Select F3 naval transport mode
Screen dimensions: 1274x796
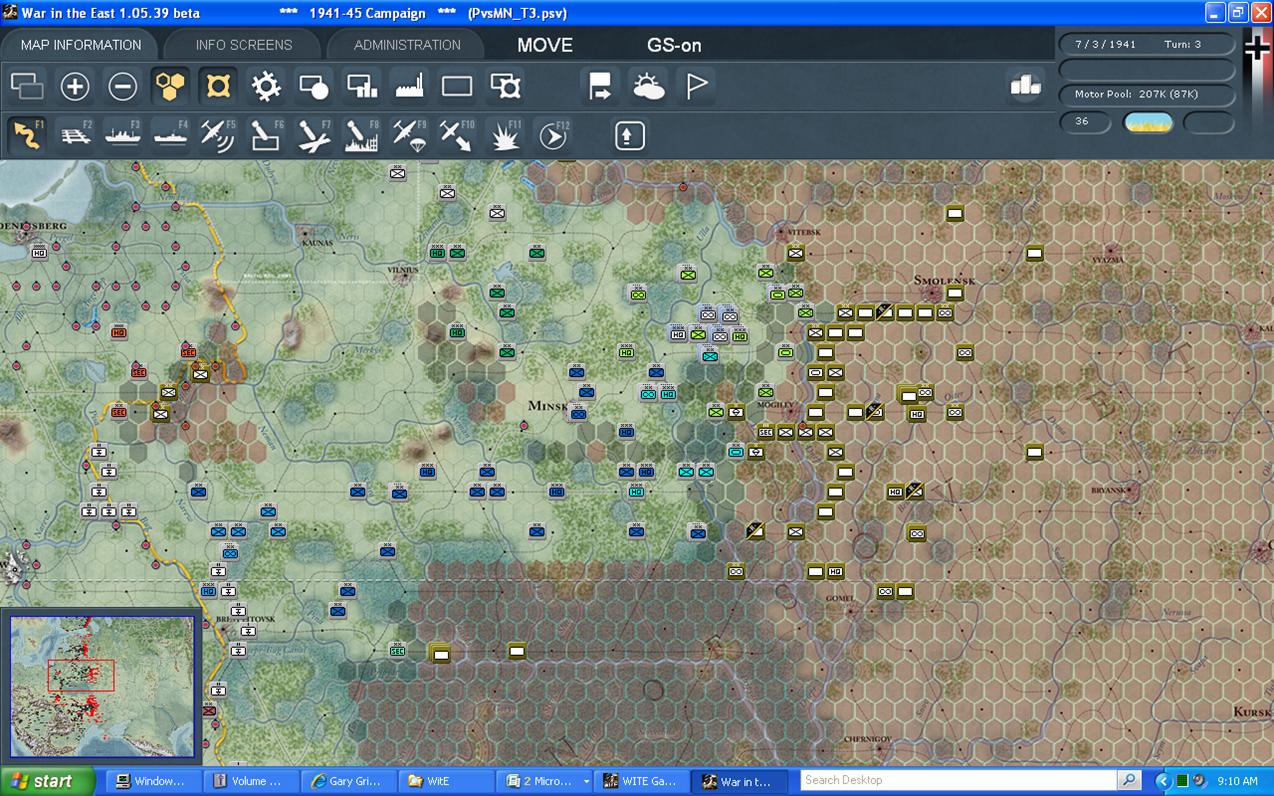tap(123, 135)
